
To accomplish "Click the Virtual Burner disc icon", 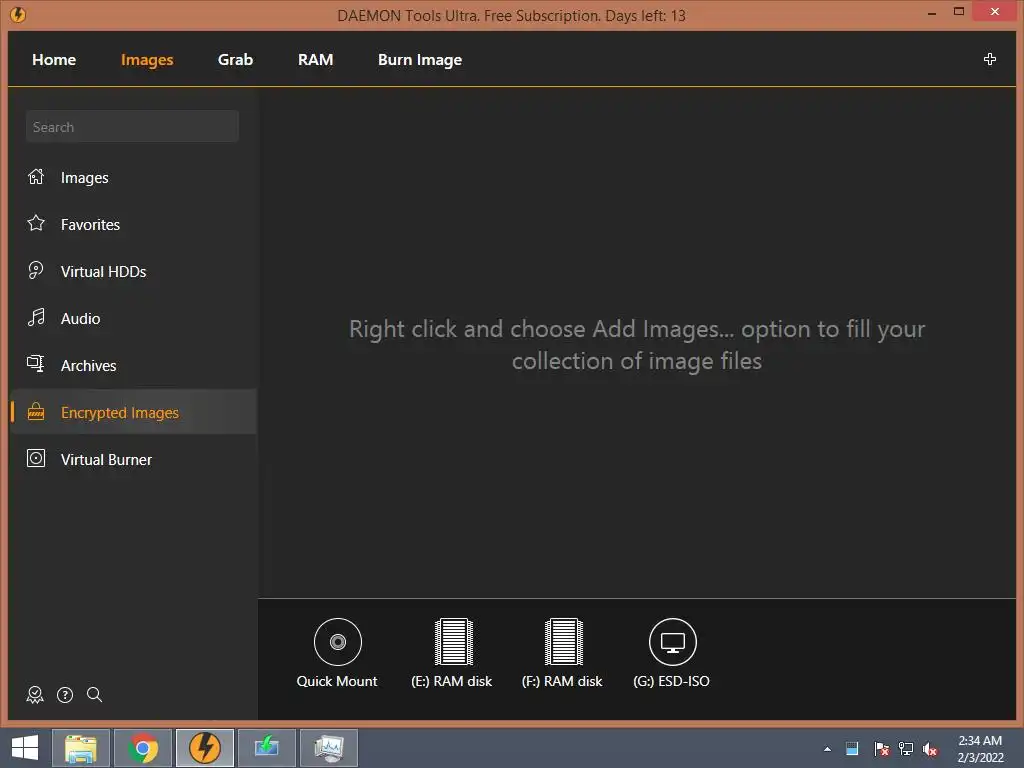I will point(36,458).
